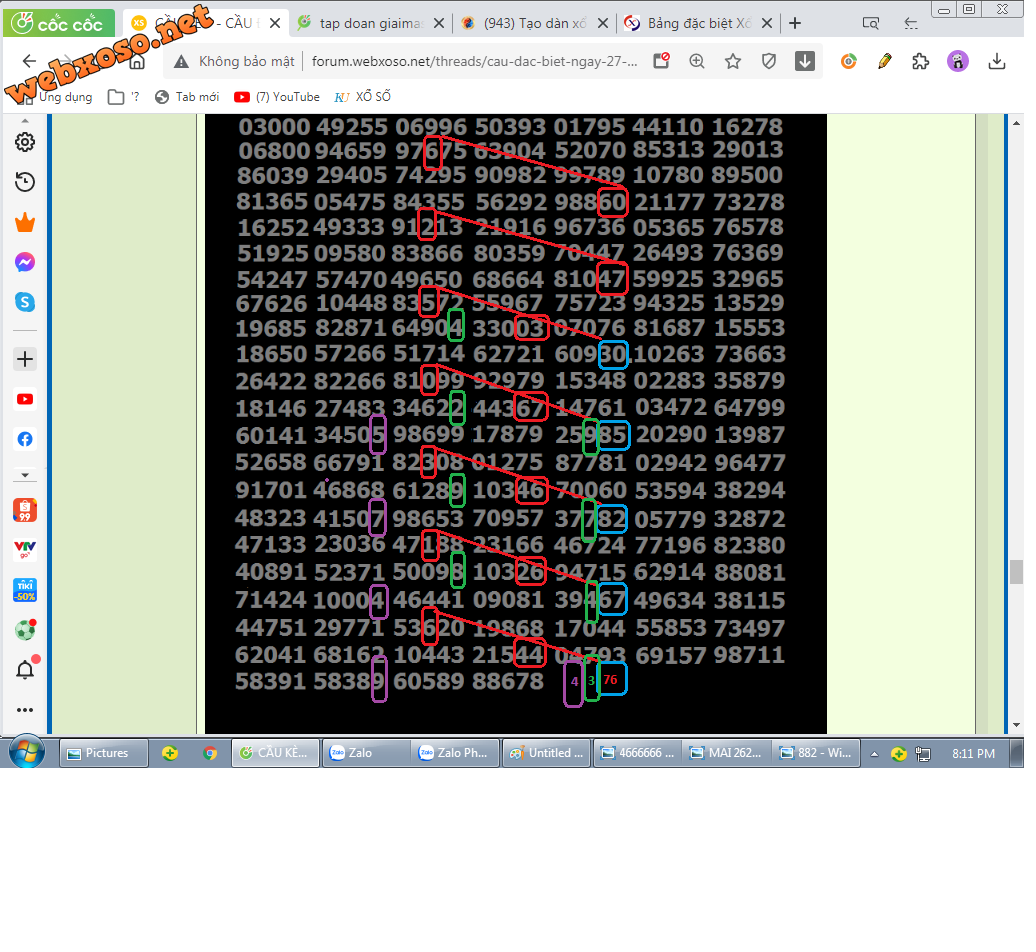Viewport: 1036px width, 952px height.
Task: Click the orange crown sidebar icon
Action: click(x=25, y=223)
